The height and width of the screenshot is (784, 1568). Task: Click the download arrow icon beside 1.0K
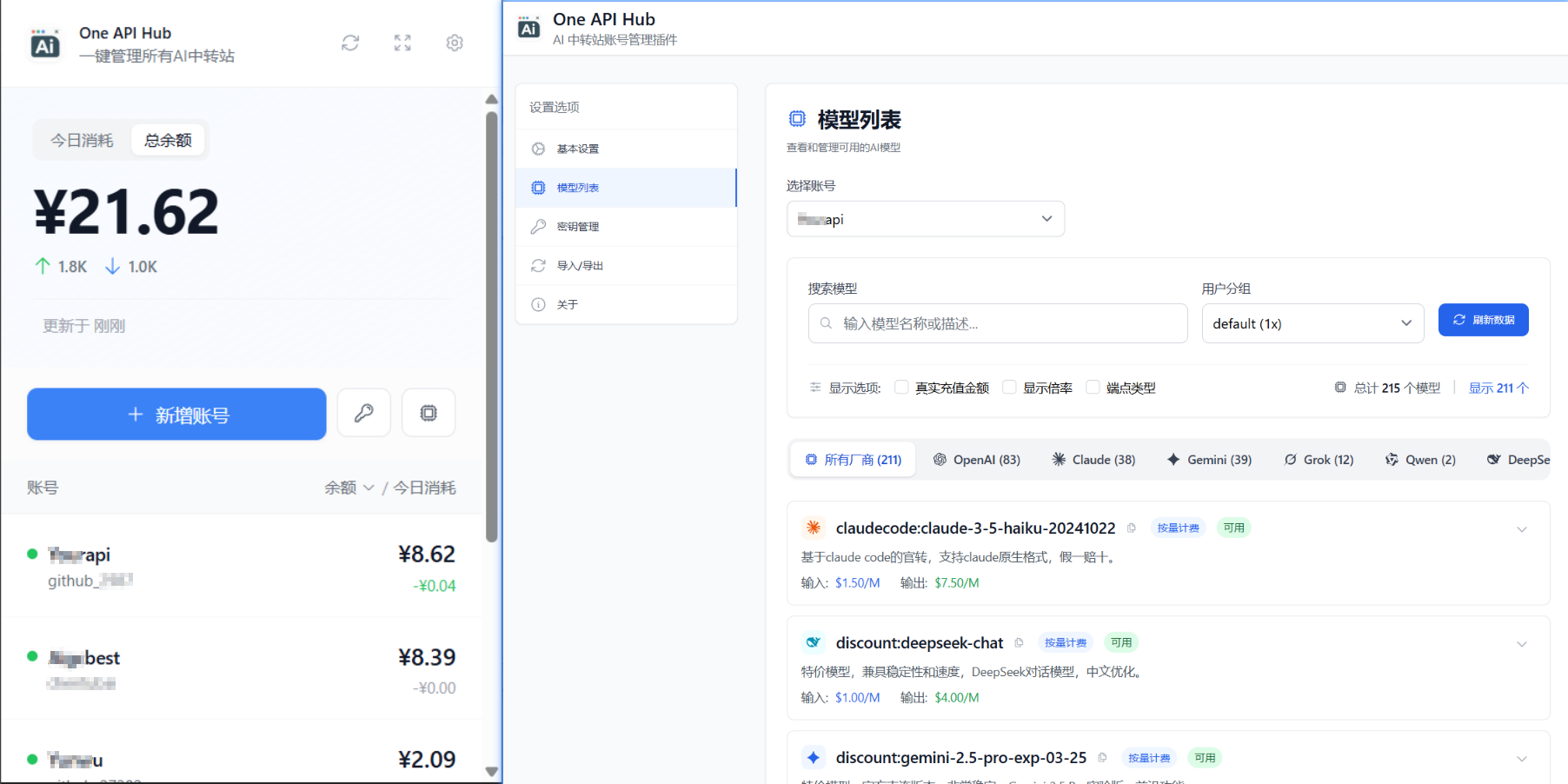pos(112,266)
